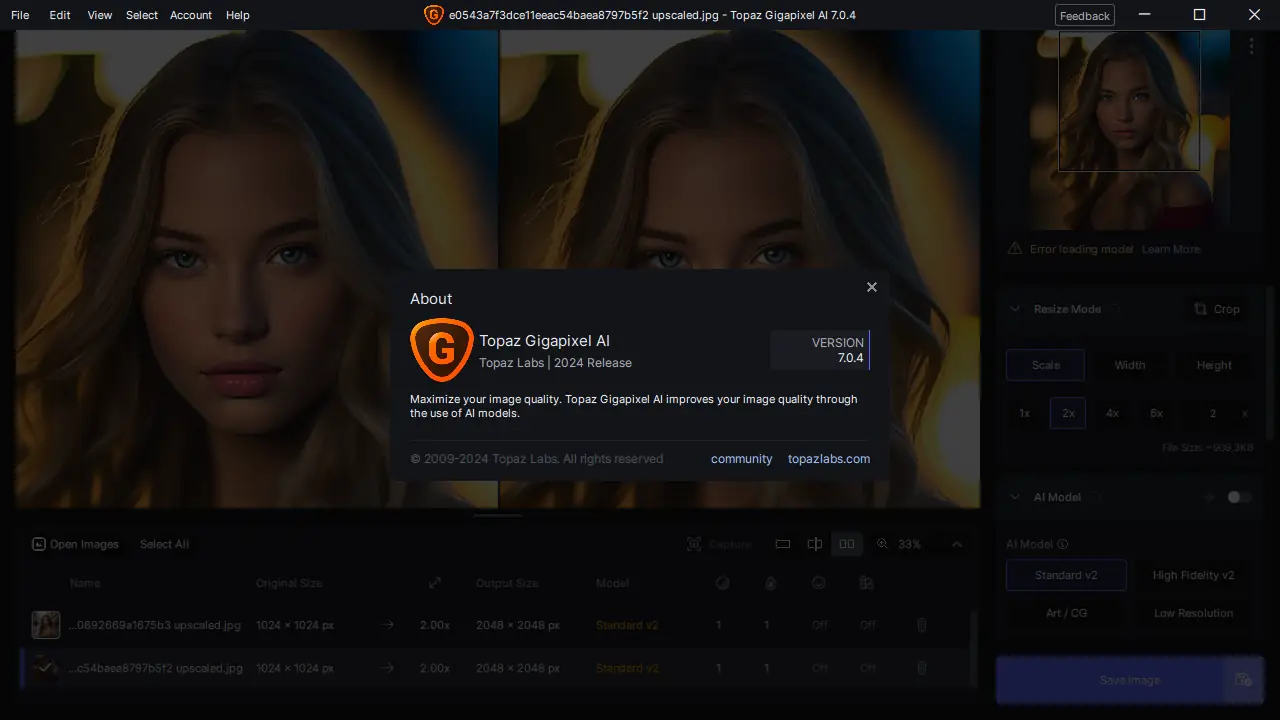Open the File menu
Screen dimensions: 1280x720
[x=20, y=15]
